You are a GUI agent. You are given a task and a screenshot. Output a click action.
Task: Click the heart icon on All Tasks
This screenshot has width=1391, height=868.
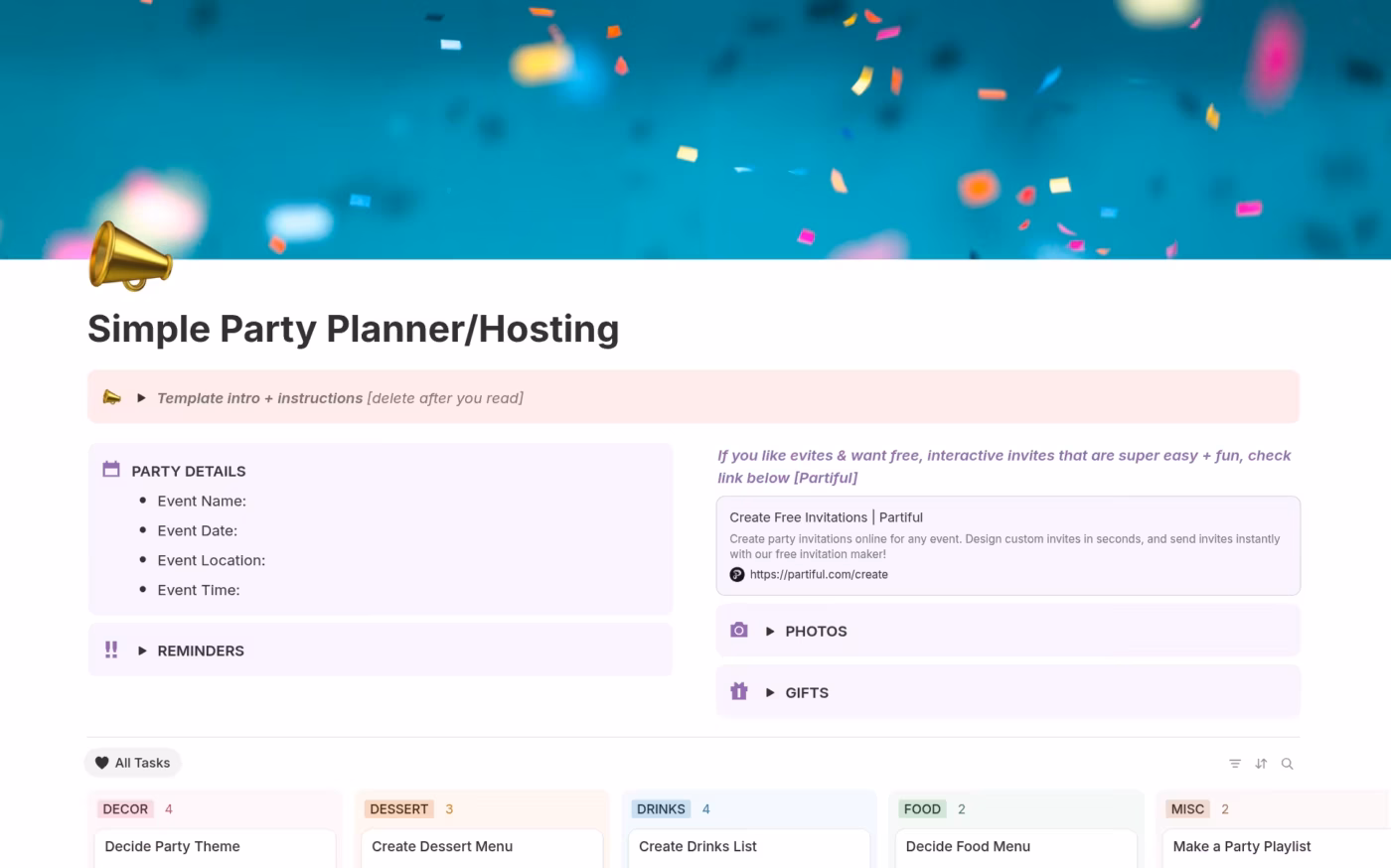tap(102, 763)
